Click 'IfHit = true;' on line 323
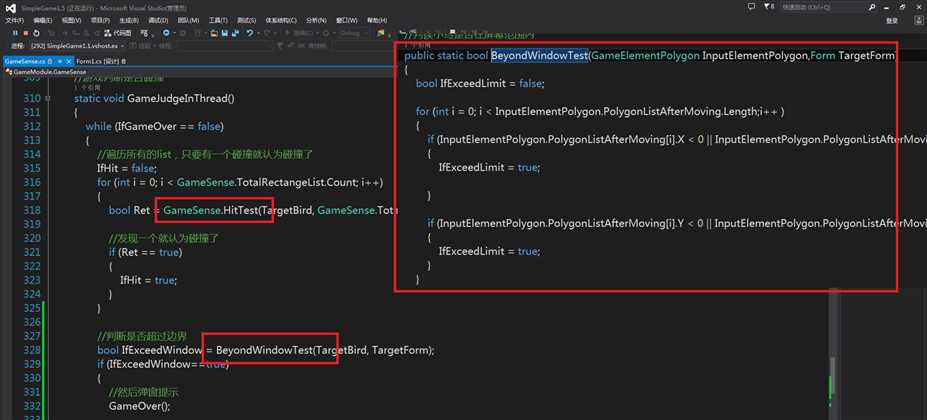927x420 pixels. pyautogui.click(x=148, y=280)
